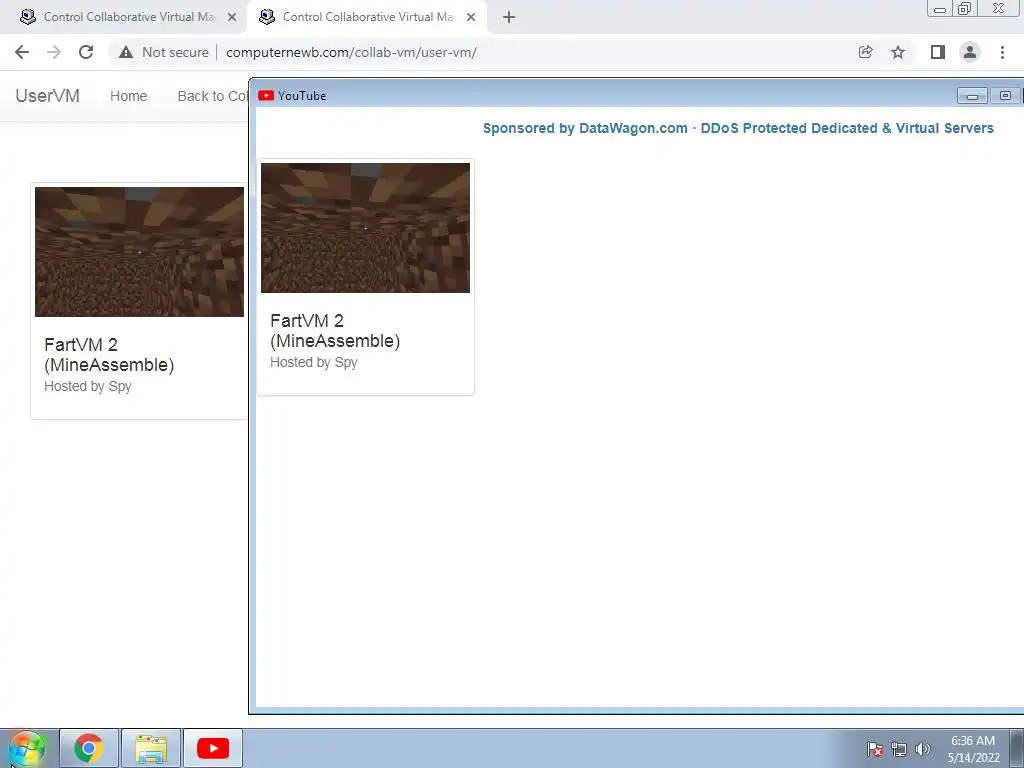The height and width of the screenshot is (768, 1024).
Task: Open File Explorer from taskbar
Action: click(151, 748)
